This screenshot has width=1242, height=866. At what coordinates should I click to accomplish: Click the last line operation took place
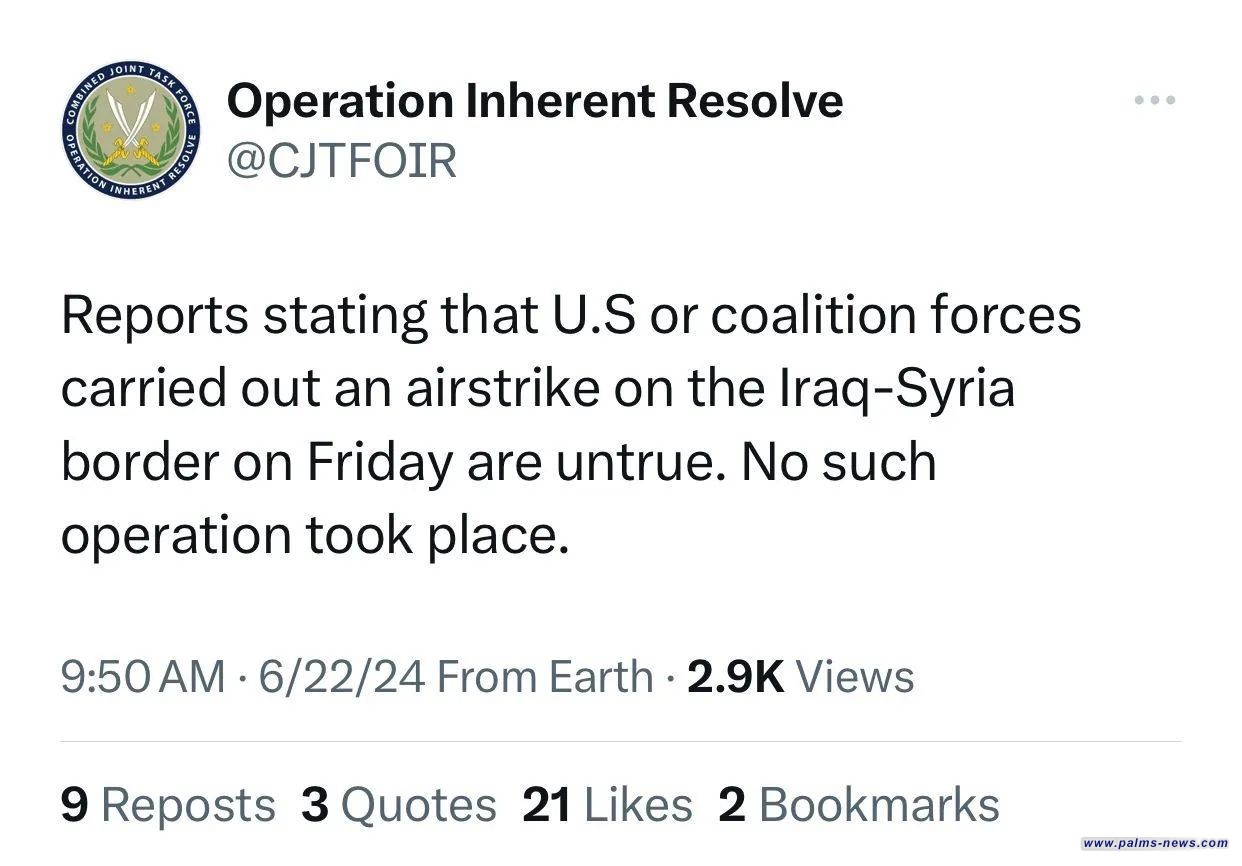[314, 535]
